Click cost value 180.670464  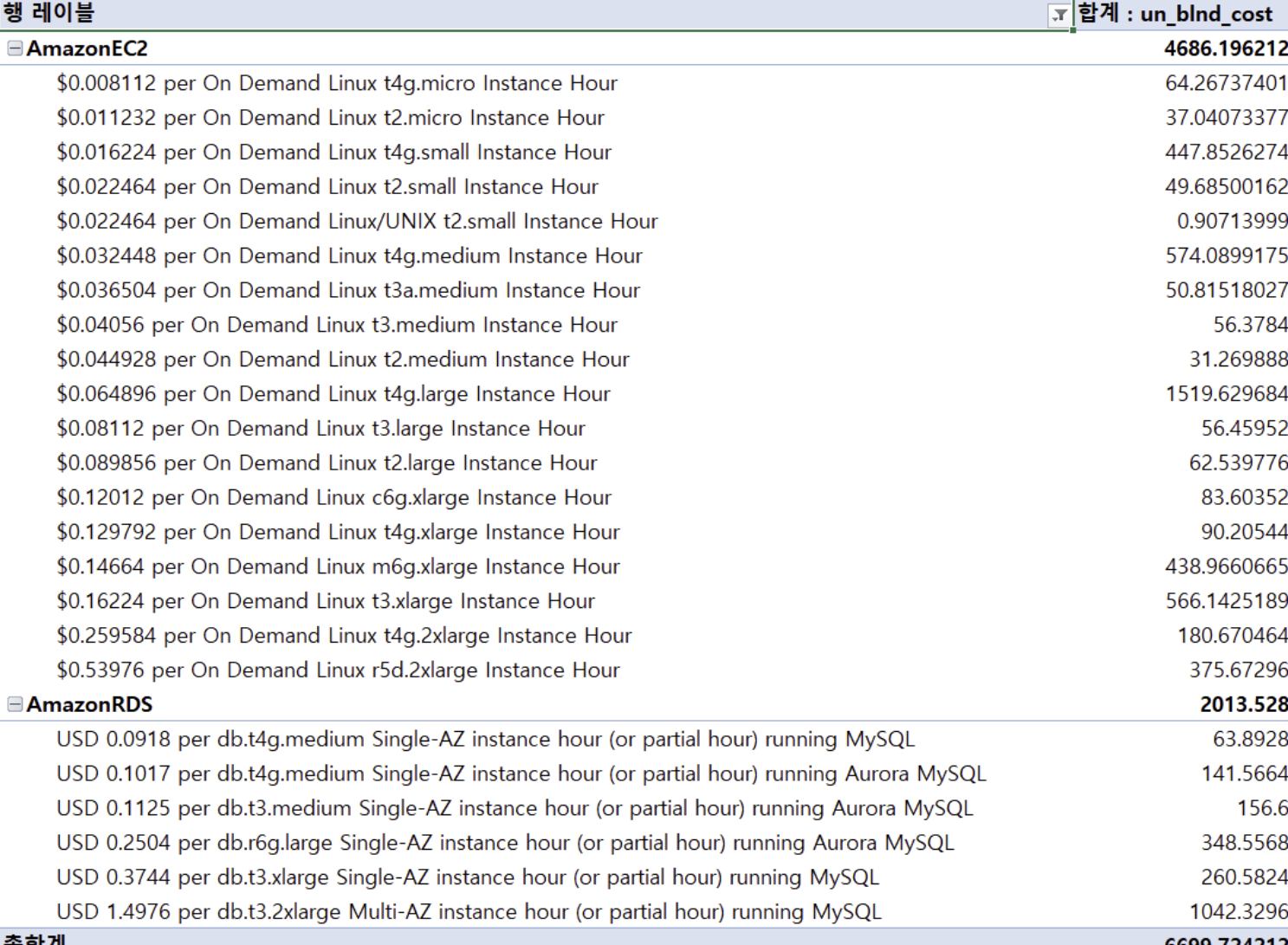(x=1233, y=636)
